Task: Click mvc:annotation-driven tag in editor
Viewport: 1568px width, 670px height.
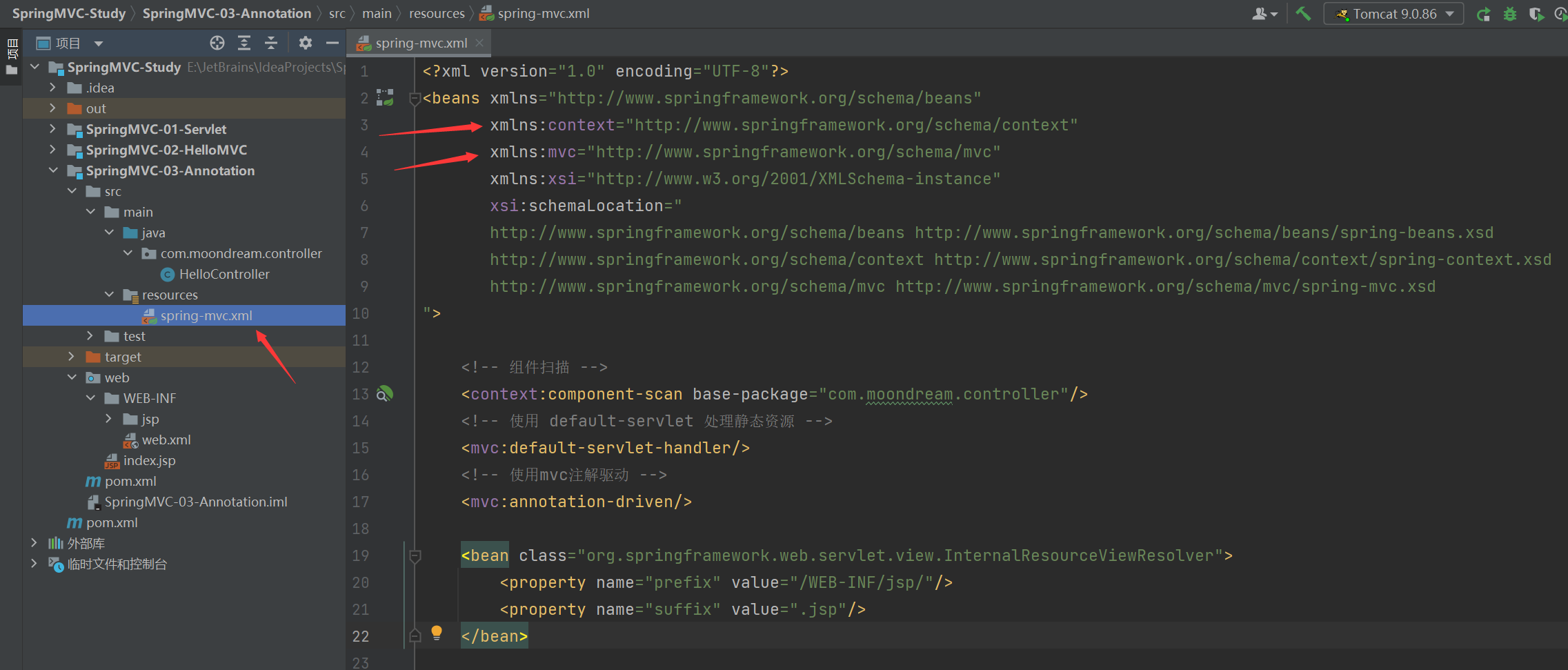Action: point(577,502)
